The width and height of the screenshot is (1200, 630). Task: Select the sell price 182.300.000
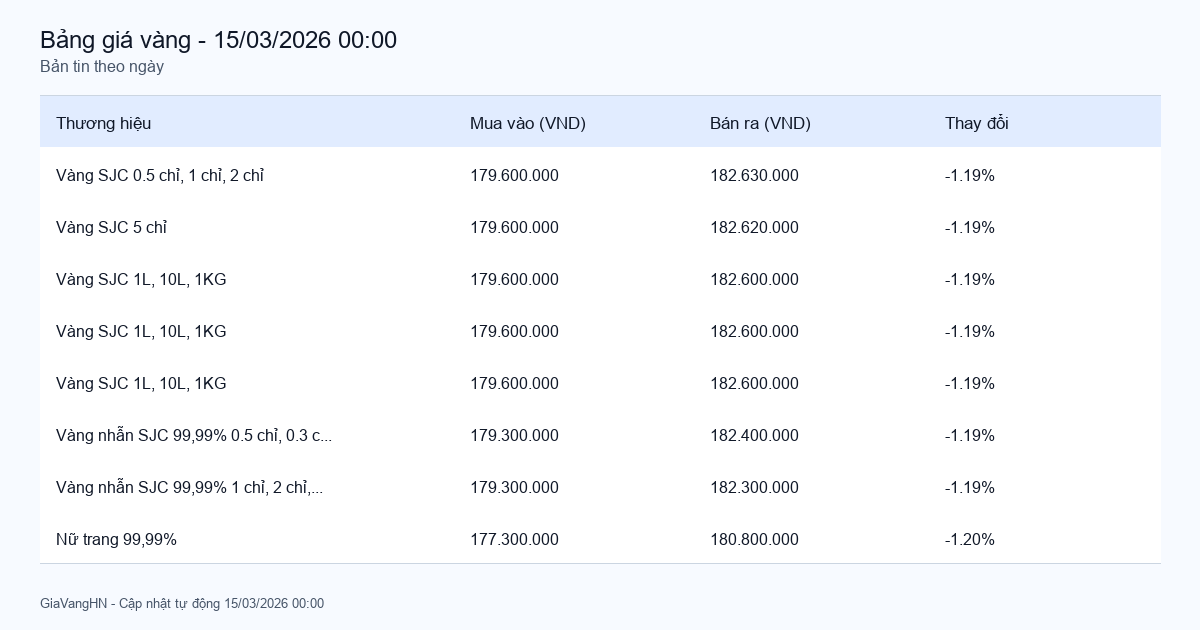[754, 488]
